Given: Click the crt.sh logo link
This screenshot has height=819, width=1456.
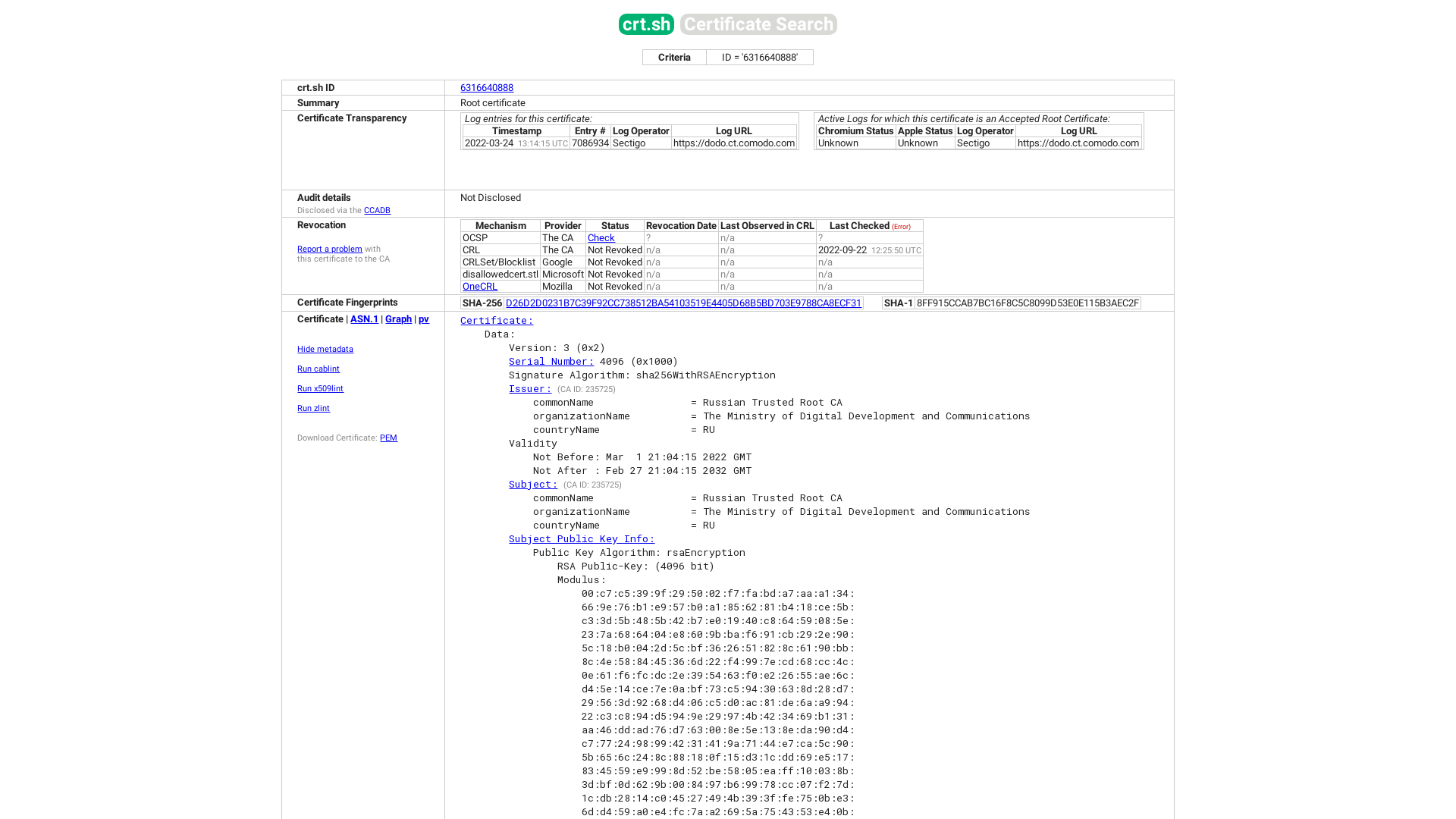Looking at the screenshot, I should tap(646, 24).
